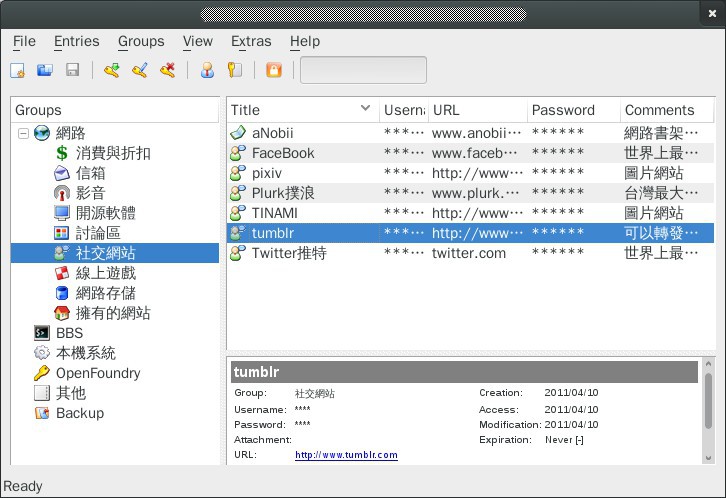726x498 pixels.
Task: Select the tumblr entry row
Action: 470,233
